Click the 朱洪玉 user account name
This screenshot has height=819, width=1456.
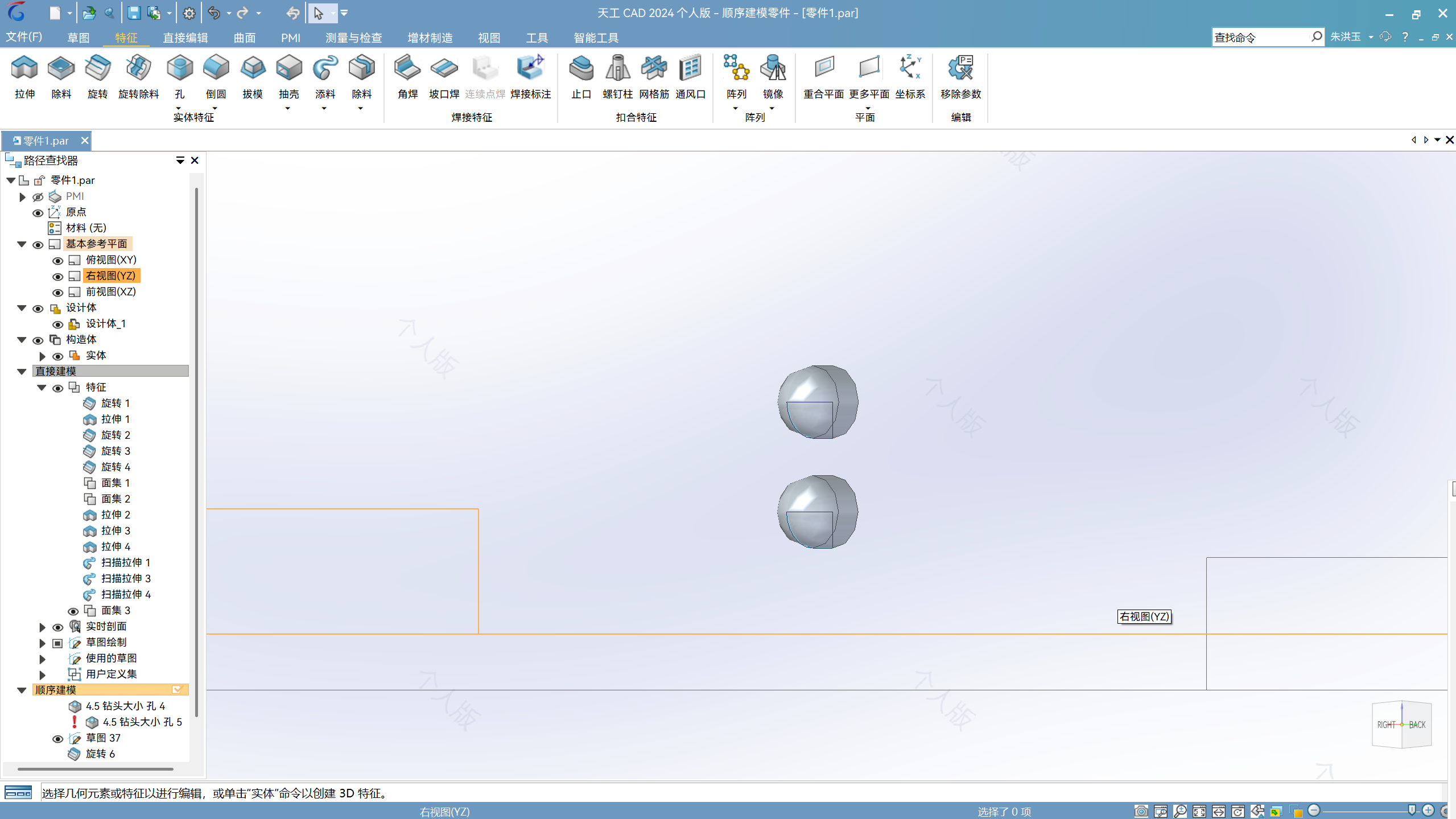point(1345,36)
